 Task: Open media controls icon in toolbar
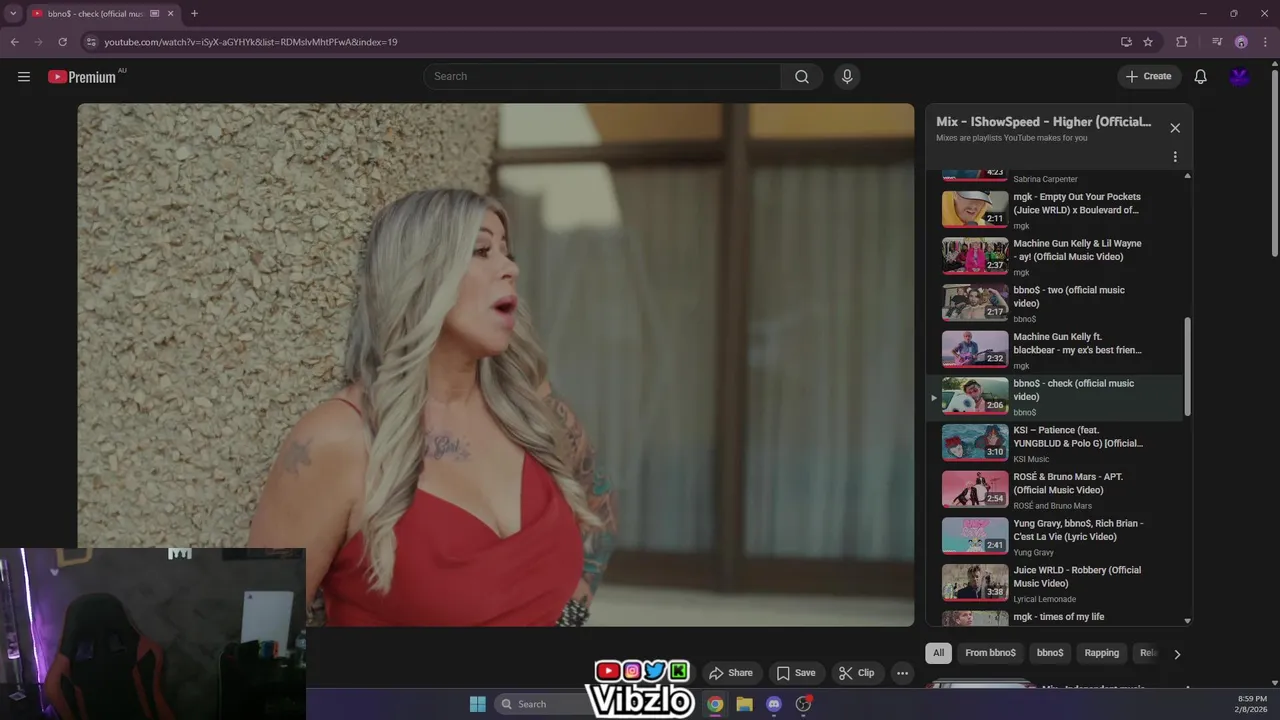coord(1216,42)
